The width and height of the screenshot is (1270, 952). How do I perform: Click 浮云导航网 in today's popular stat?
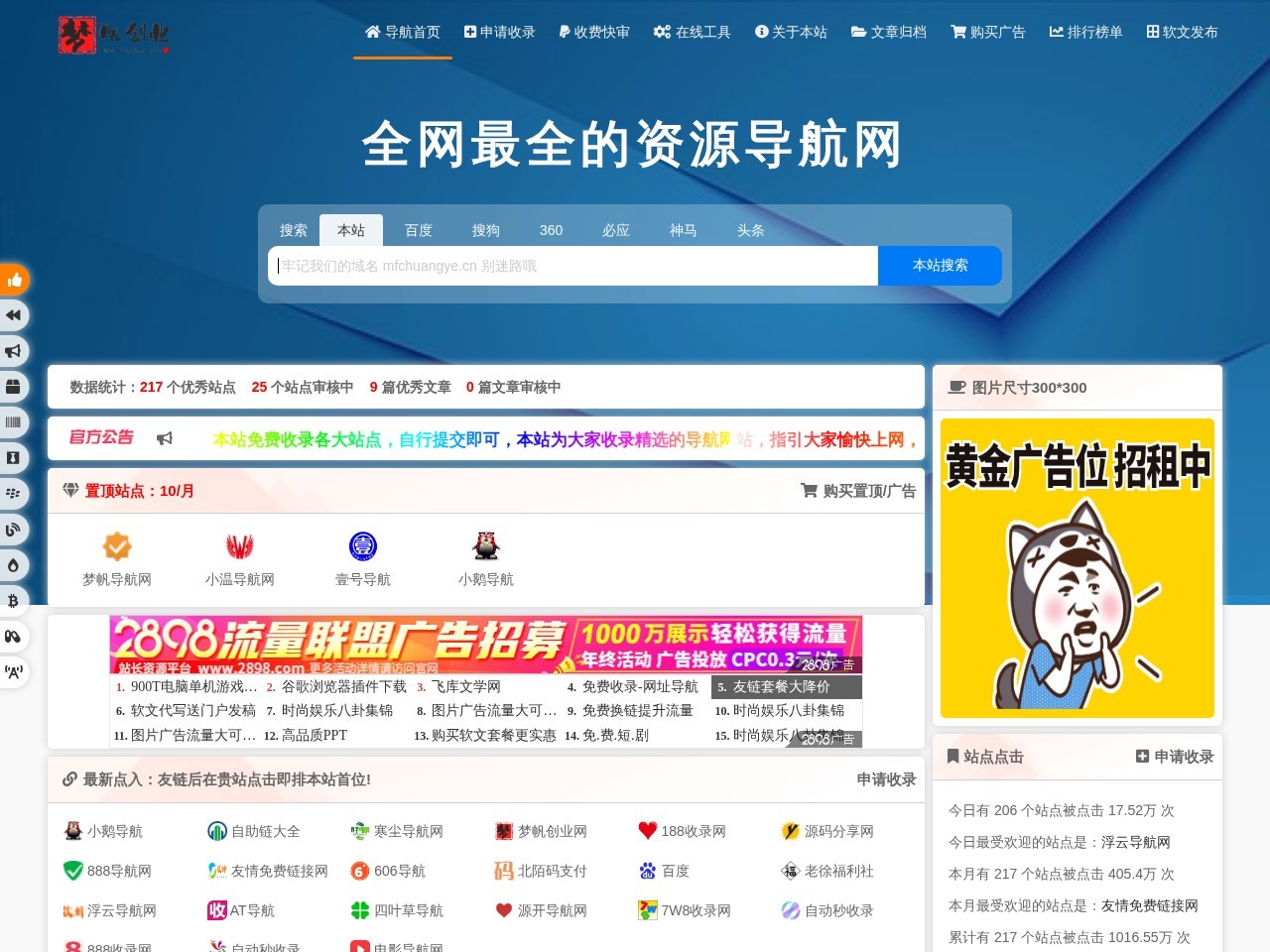(1136, 842)
